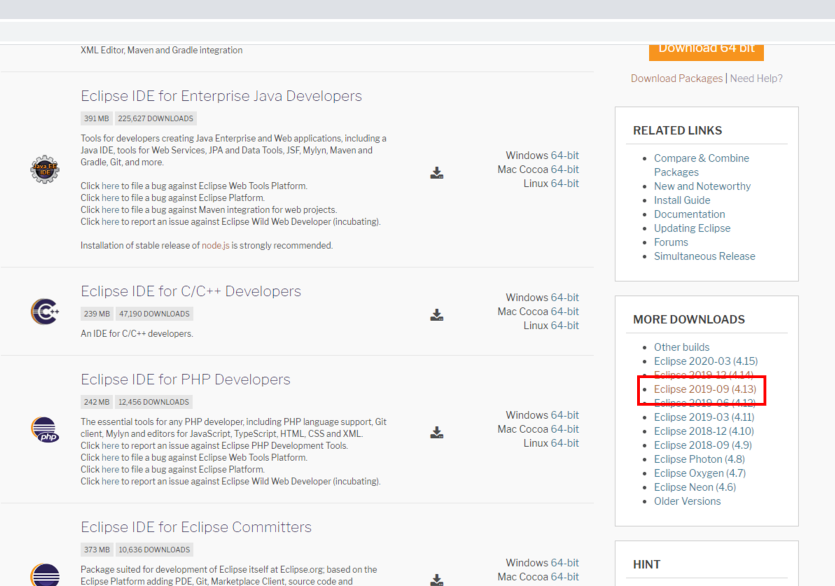Open Eclipse Photon (4.8) link
The width and height of the screenshot is (835, 586).
point(699,459)
